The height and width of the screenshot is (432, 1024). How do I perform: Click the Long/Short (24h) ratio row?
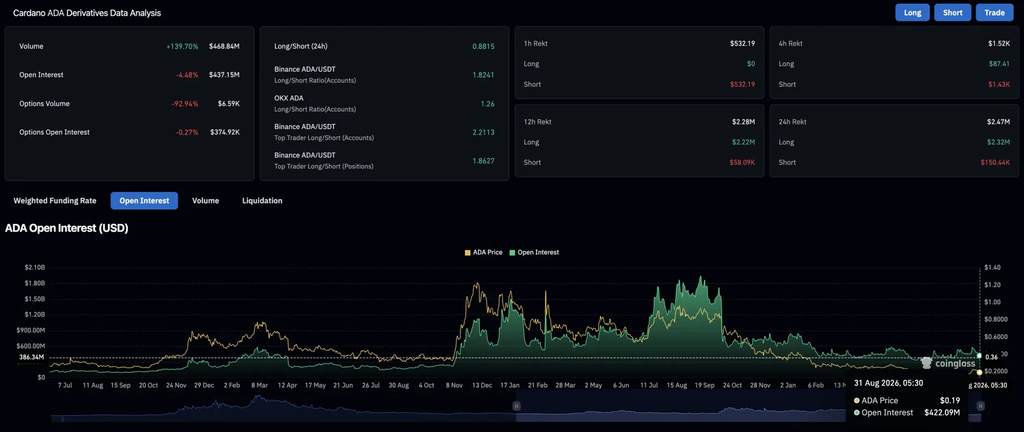pyautogui.click(x=384, y=47)
